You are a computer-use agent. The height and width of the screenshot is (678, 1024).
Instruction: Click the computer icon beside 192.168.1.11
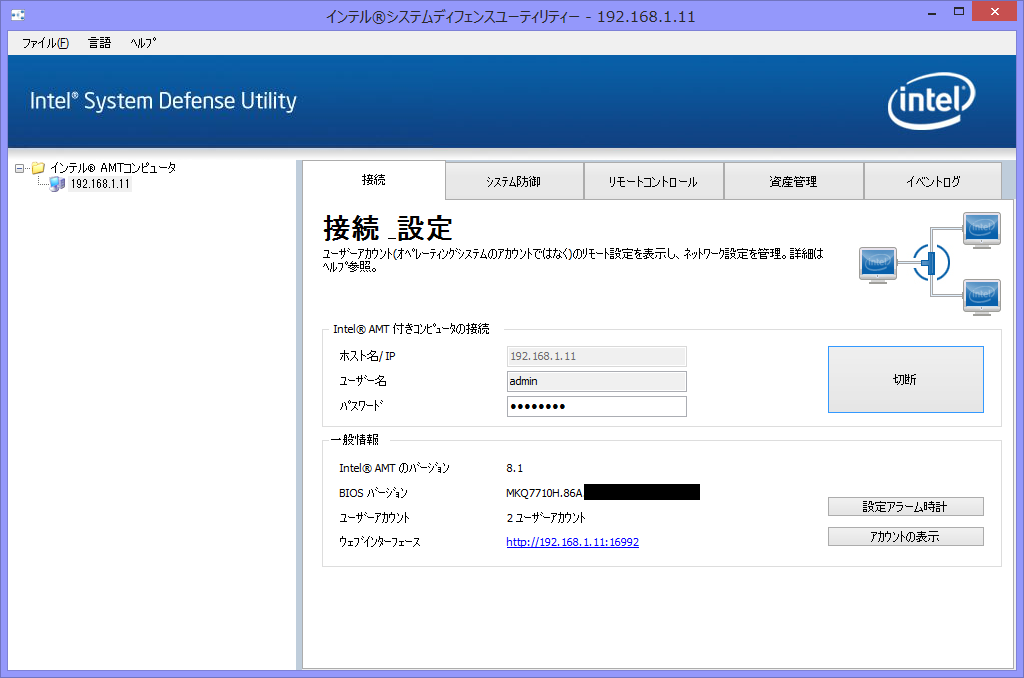tap(57, 184)
